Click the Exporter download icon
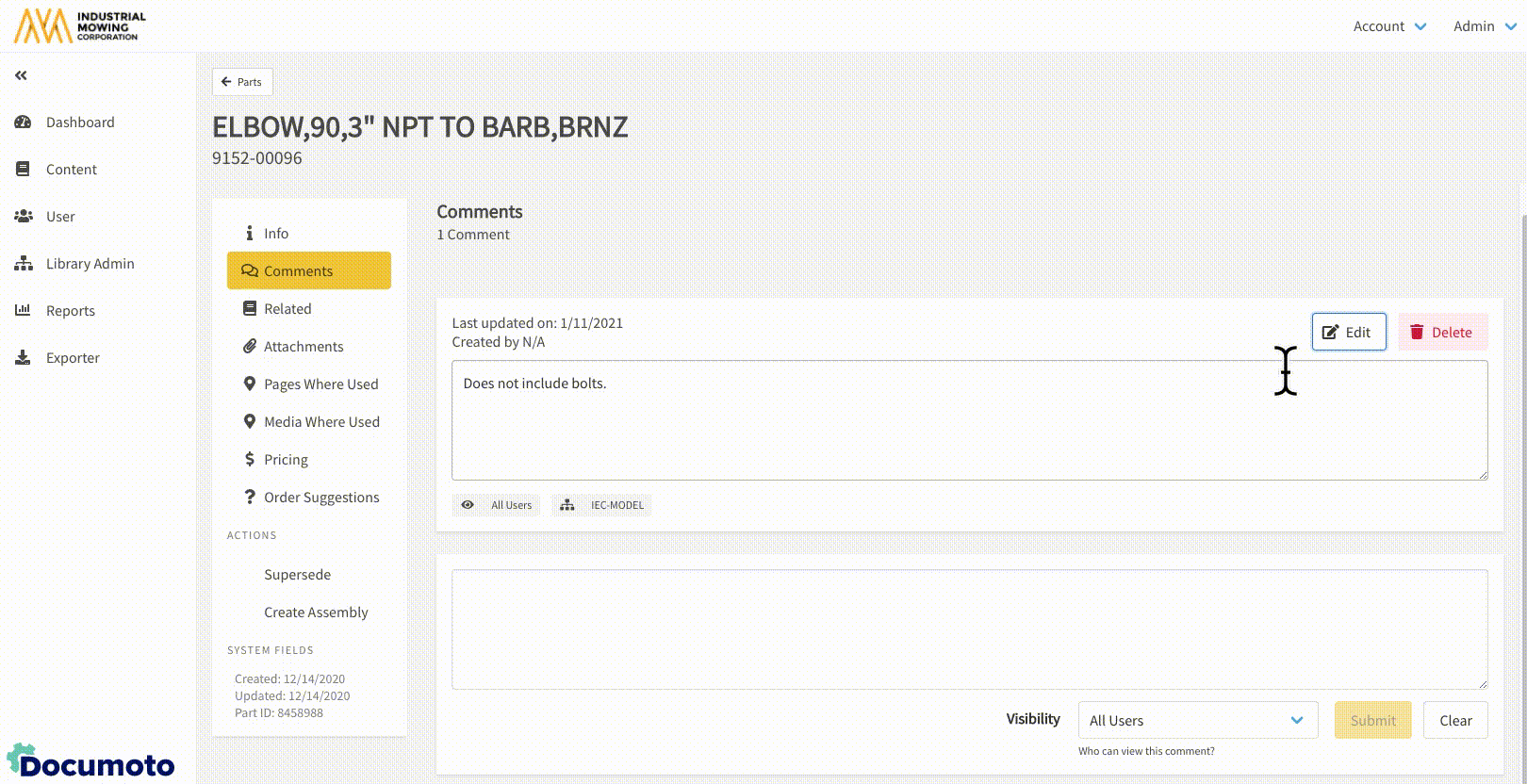Screen dimensions: 1527x784 pyautogui.click(x=23, y=357)
